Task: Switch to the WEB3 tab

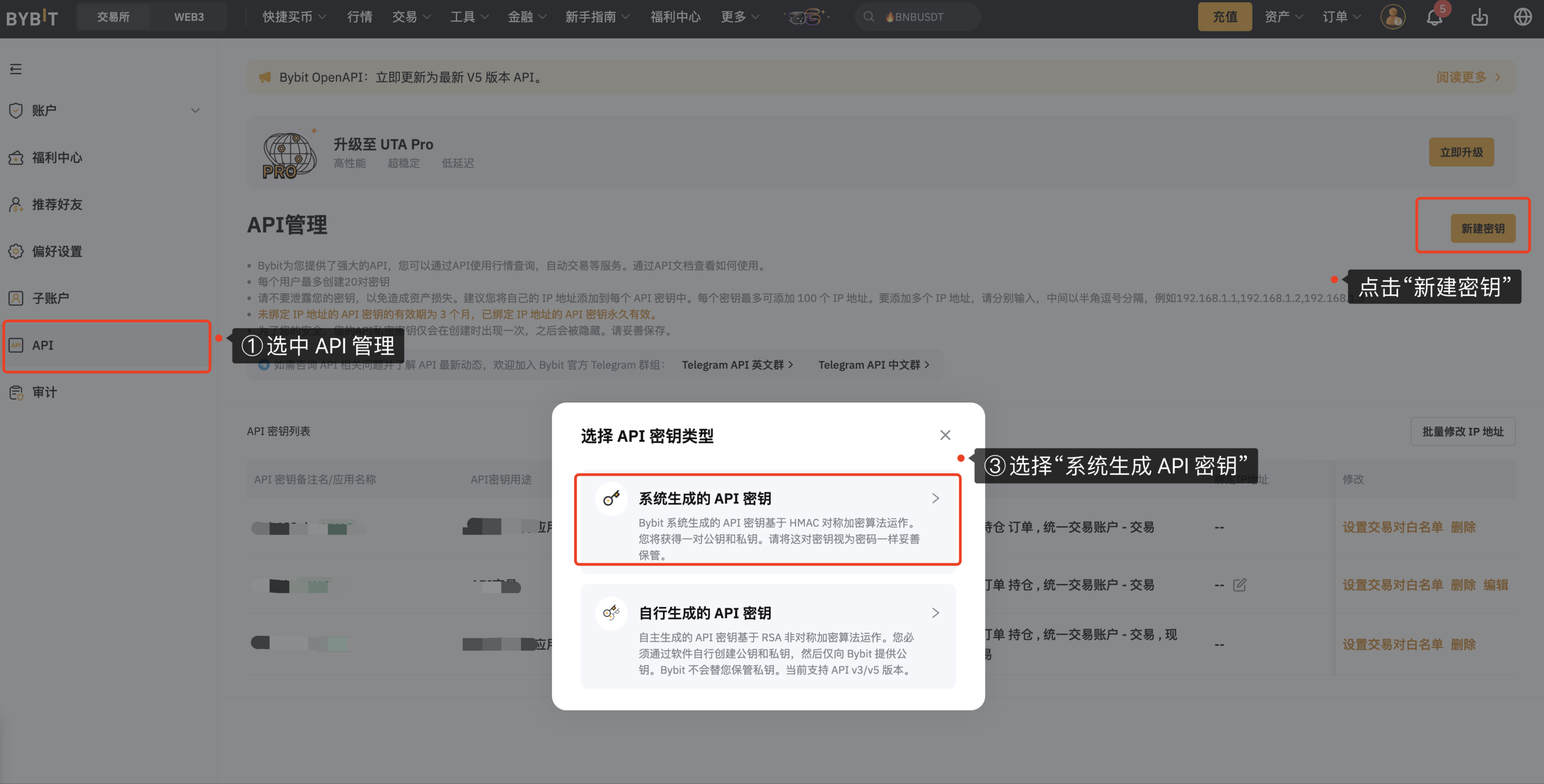Action: coord(189,17)
